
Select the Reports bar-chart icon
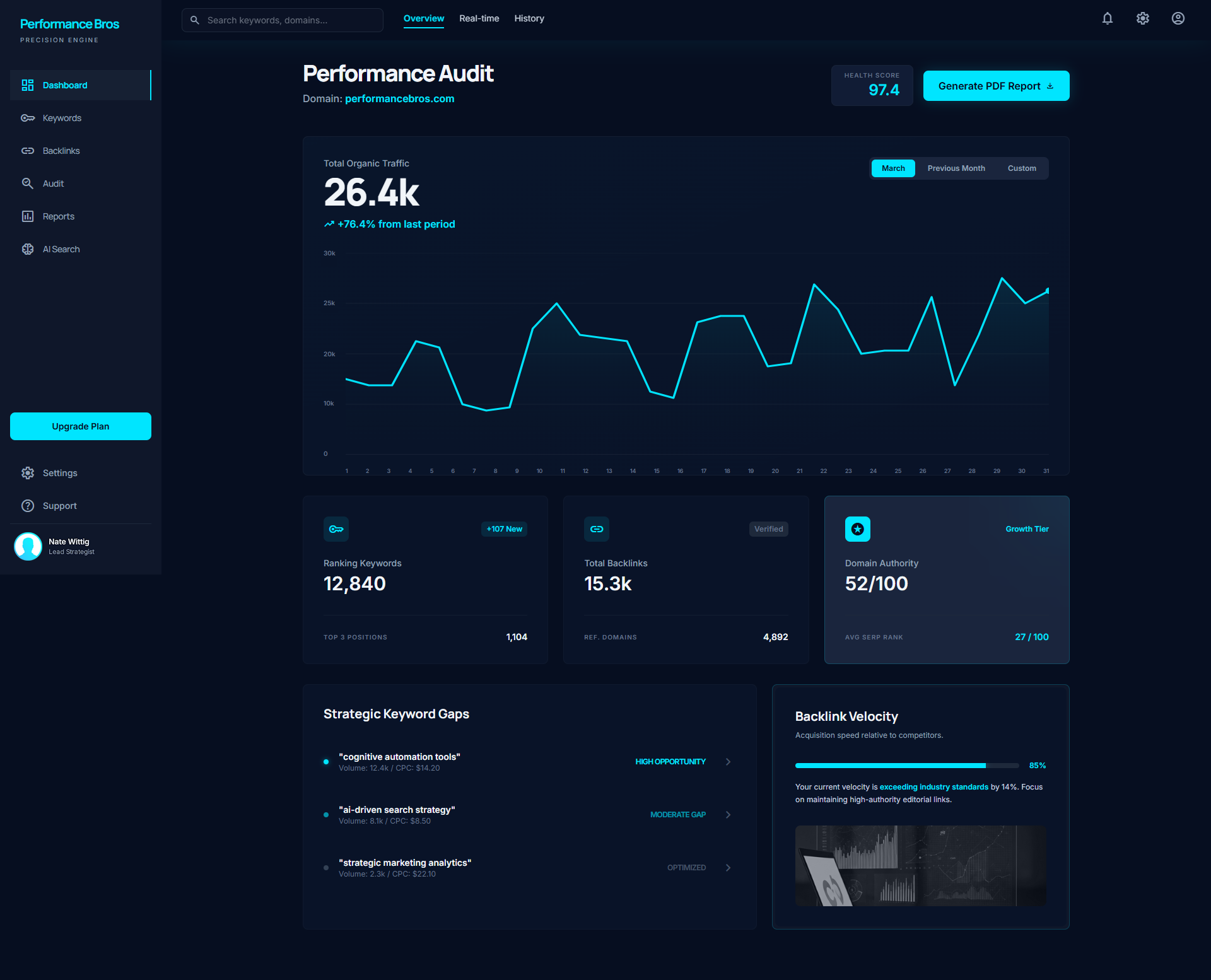point(28,216)
